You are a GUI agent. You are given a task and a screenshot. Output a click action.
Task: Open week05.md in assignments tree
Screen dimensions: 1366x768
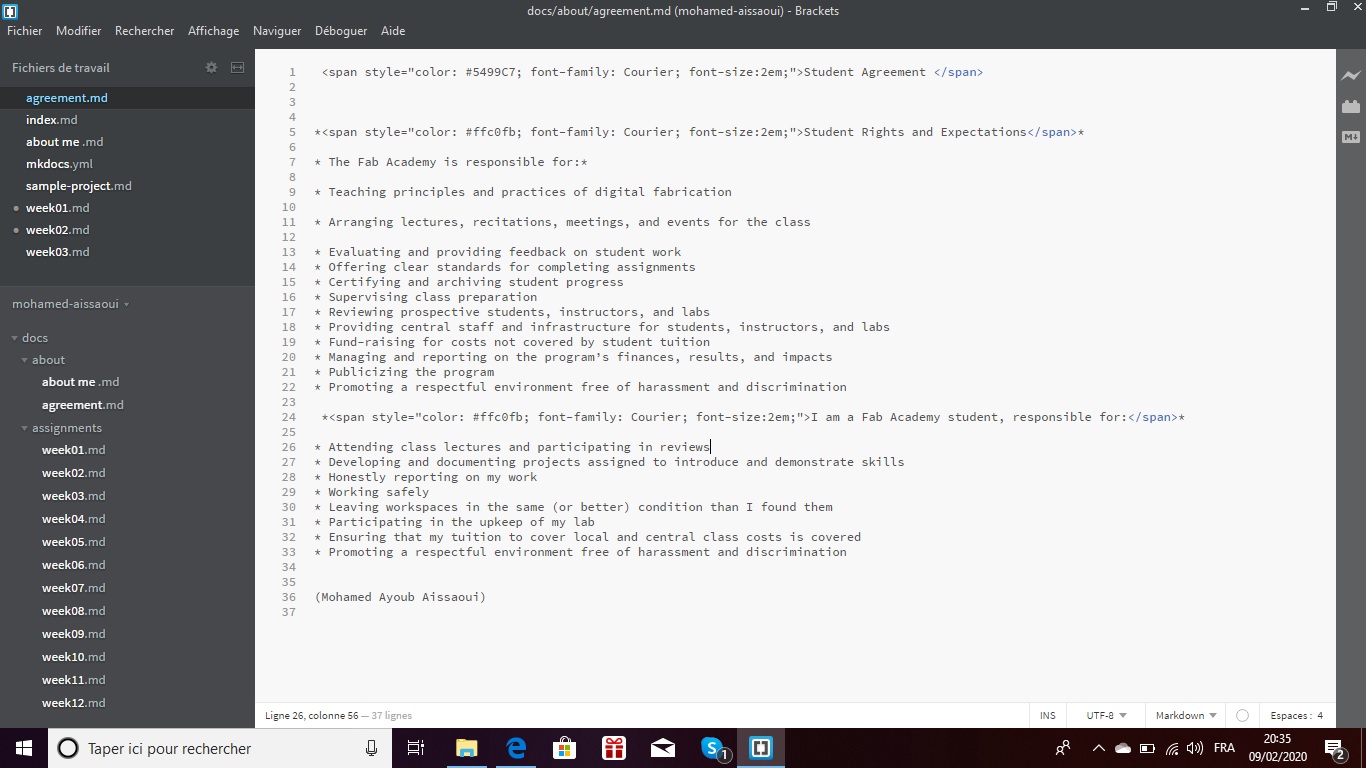point(73,542)
